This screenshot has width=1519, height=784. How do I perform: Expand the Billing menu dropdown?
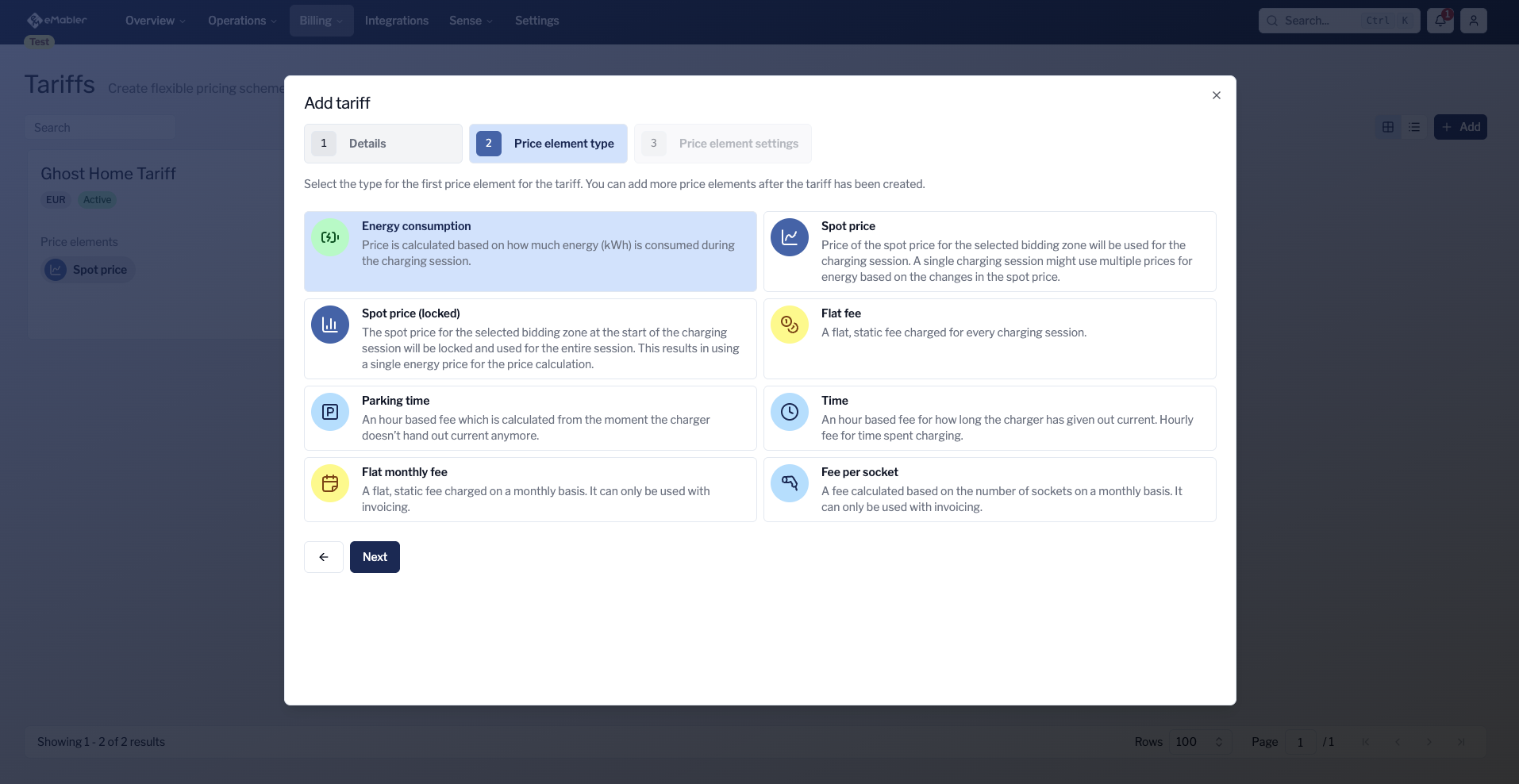click(x=321, y=21)
